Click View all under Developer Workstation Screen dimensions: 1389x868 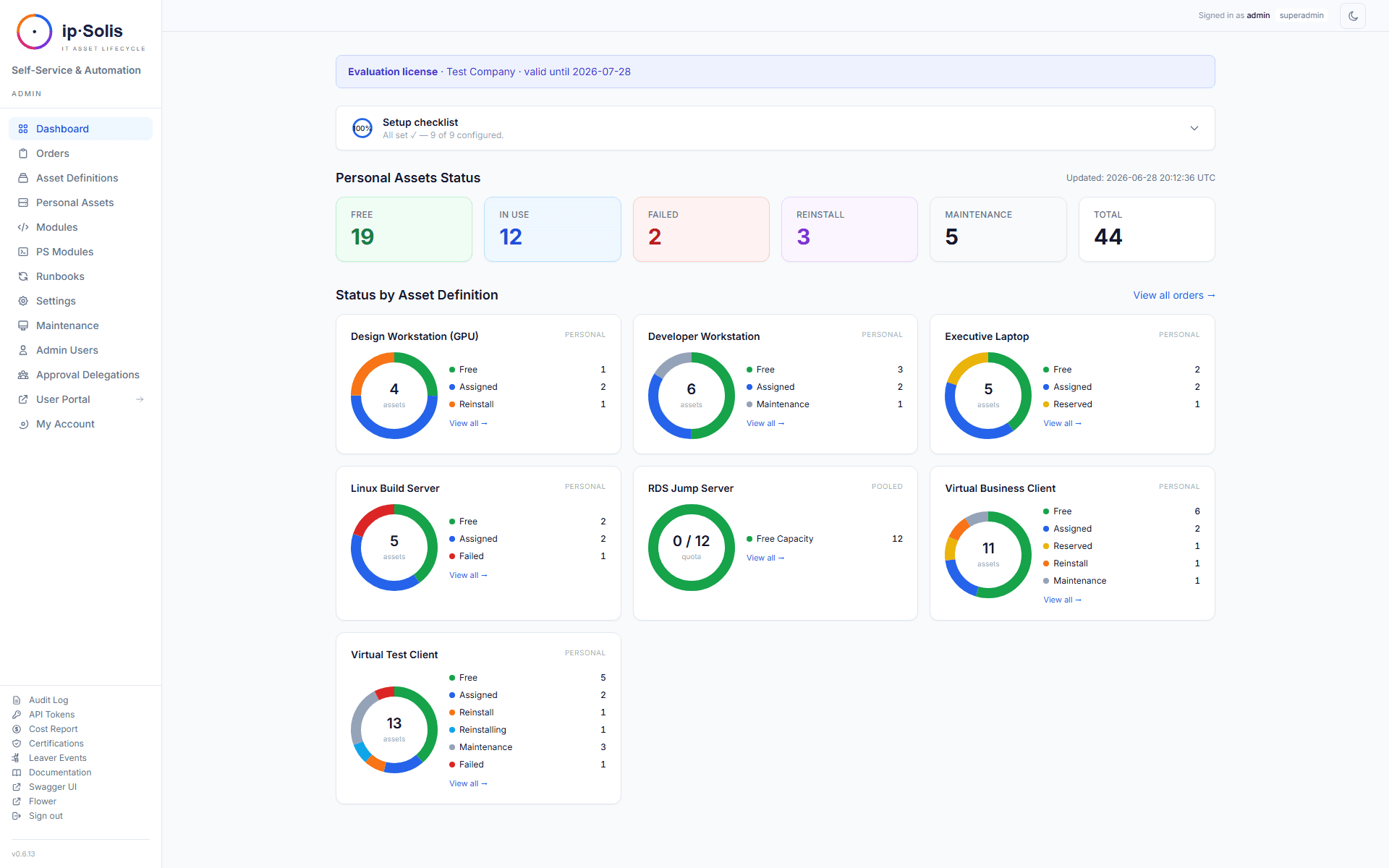click(x=765, y=423)
